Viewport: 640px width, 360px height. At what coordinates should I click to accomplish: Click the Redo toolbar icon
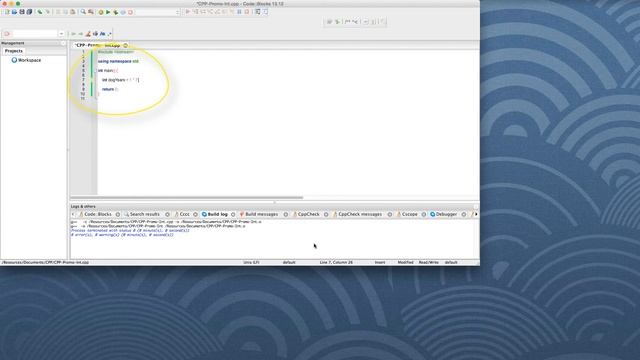[47, 12]
